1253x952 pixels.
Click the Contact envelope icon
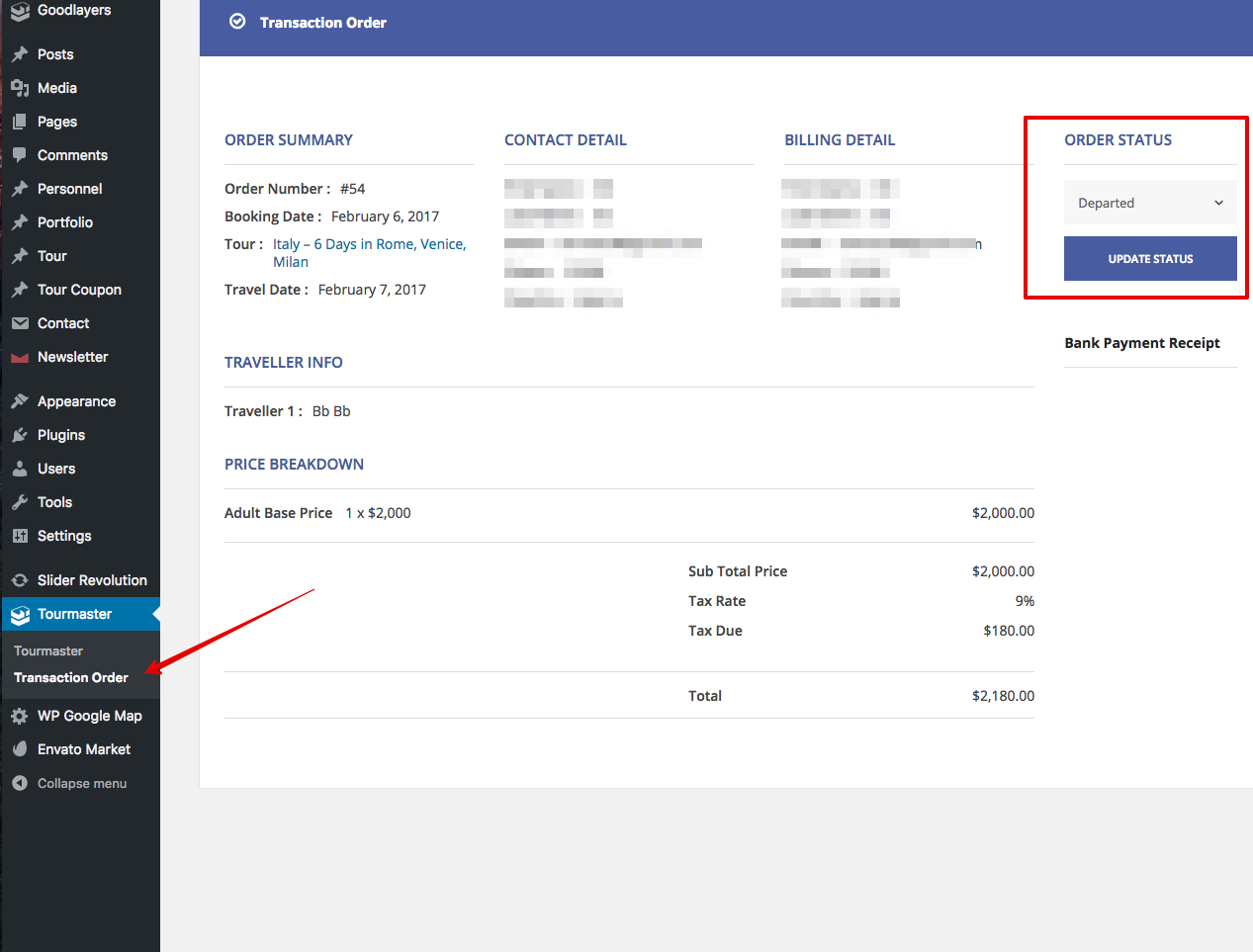(x=20, y=323)
